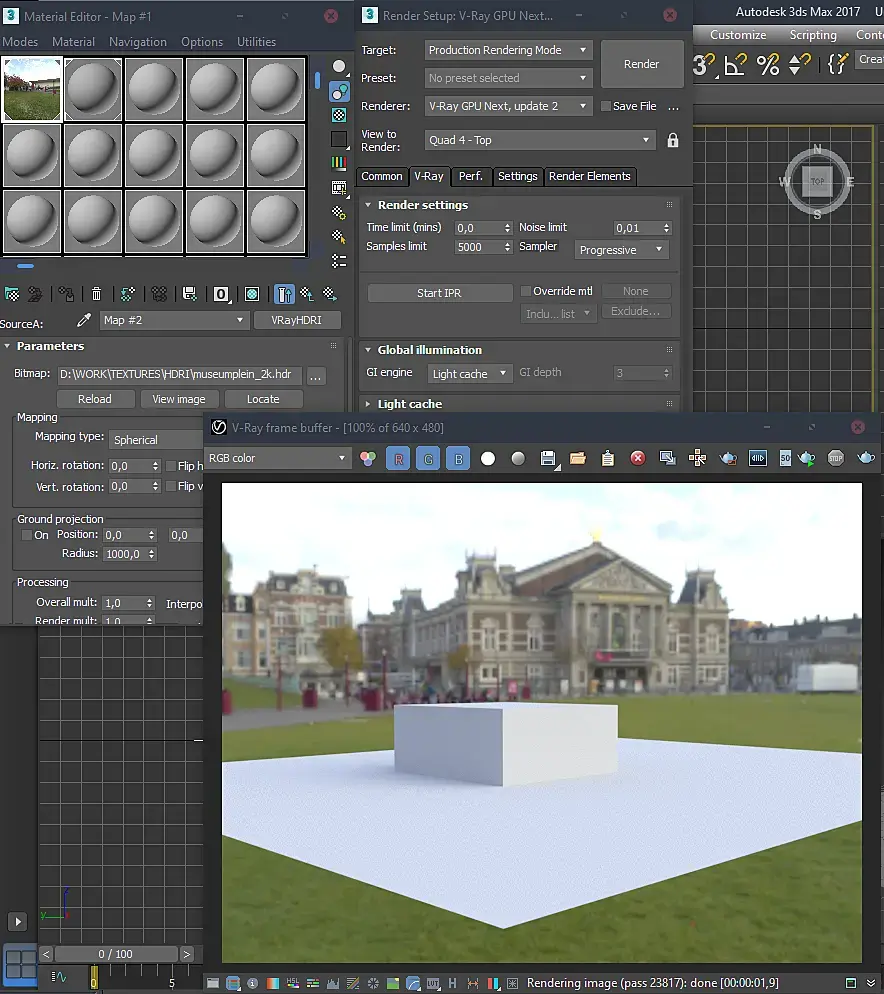
Task: Load image using folder icon in frame buffer
Action: click(577, 458)
